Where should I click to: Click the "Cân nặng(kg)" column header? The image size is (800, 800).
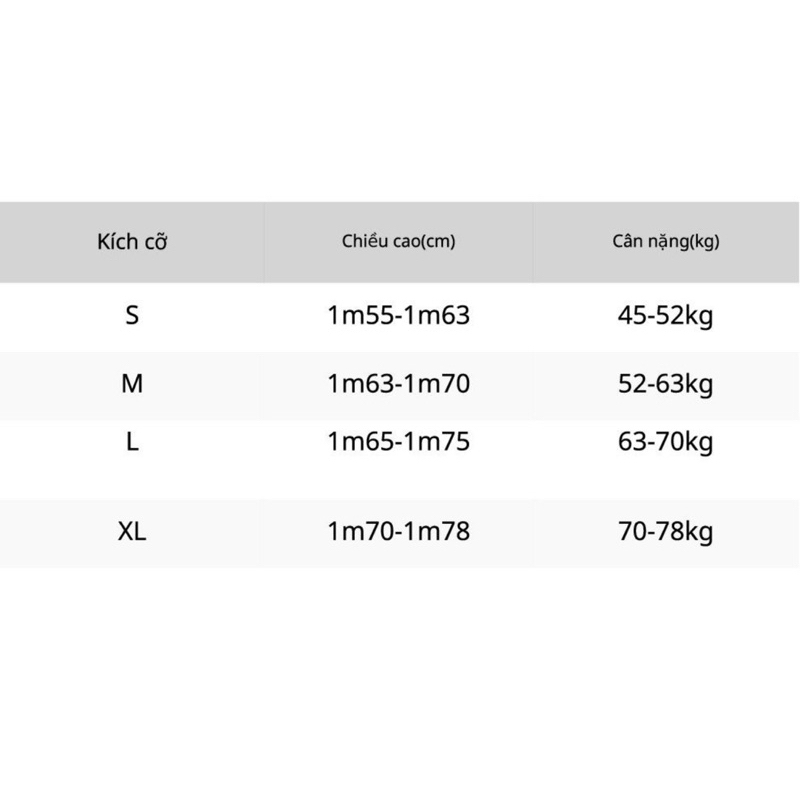coord(666,242)
